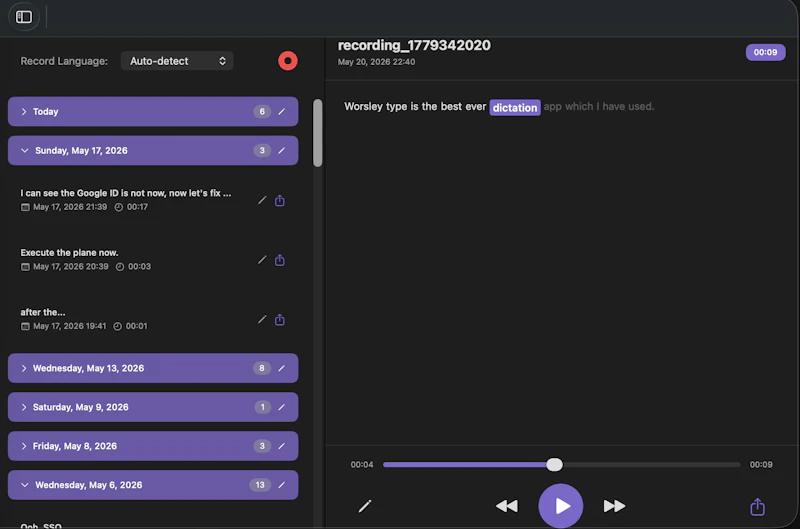Viewport: 800px width, 529px height.
Task: Edit the Wednesday, May 6, 2026 group with its pencil icon
Action: [x=282, y=485]
